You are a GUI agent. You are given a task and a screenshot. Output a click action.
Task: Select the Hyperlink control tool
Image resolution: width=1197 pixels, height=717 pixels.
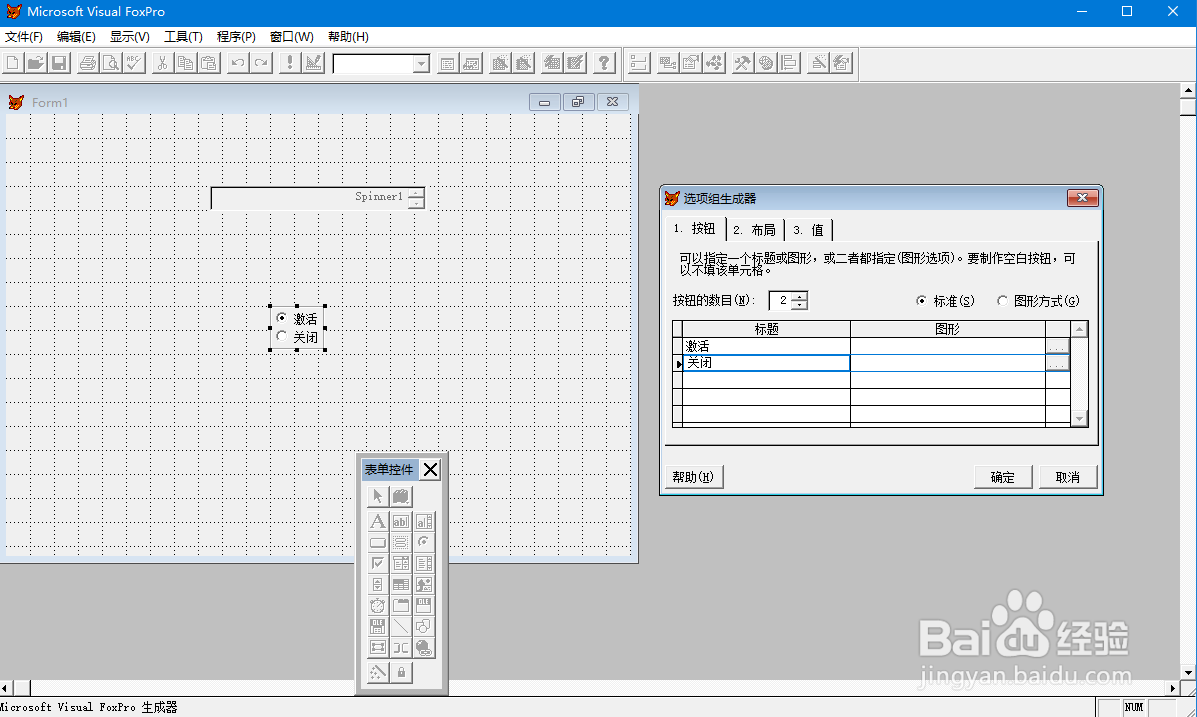pyautogui.click(x=424, y=648)
